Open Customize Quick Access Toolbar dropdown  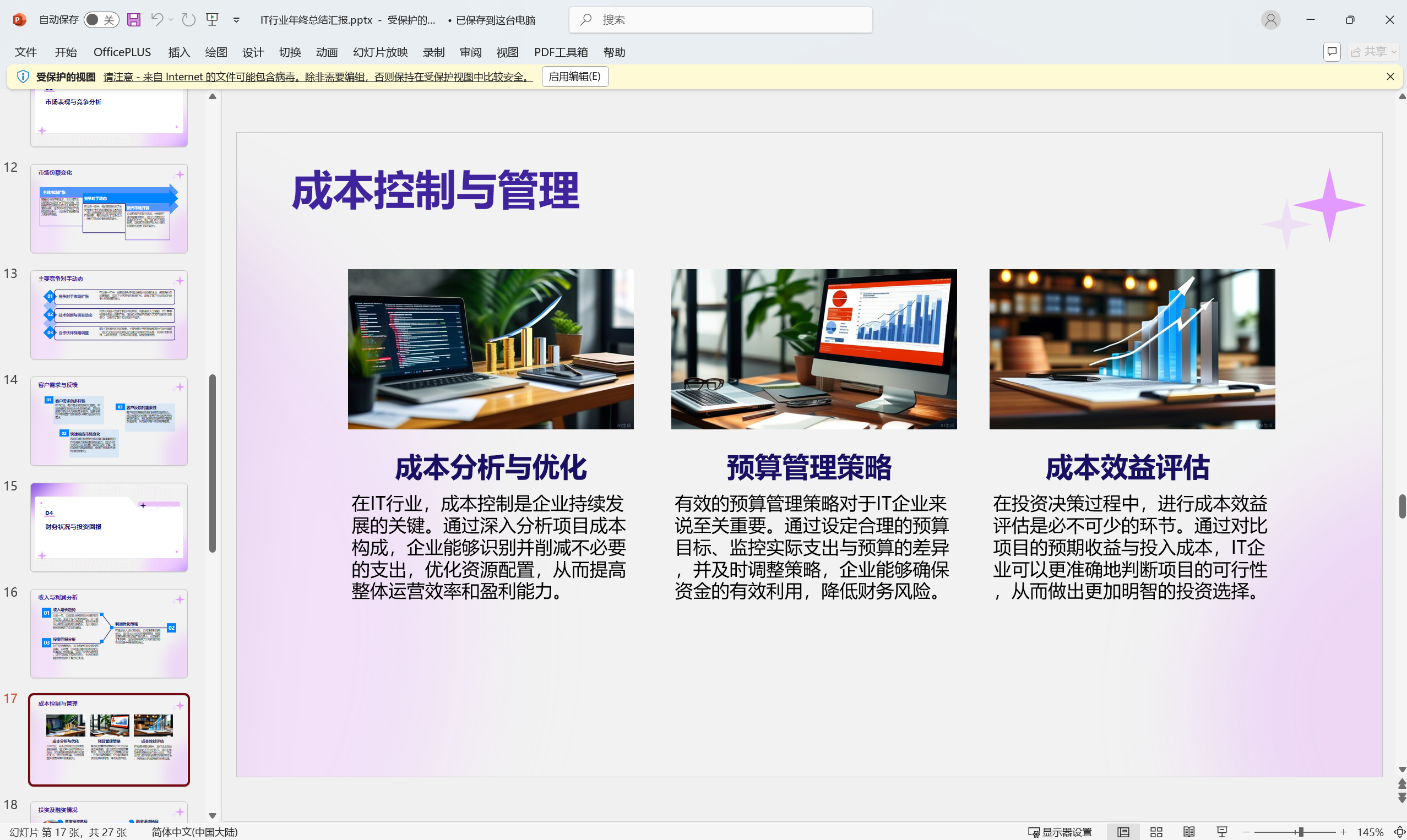237,20
